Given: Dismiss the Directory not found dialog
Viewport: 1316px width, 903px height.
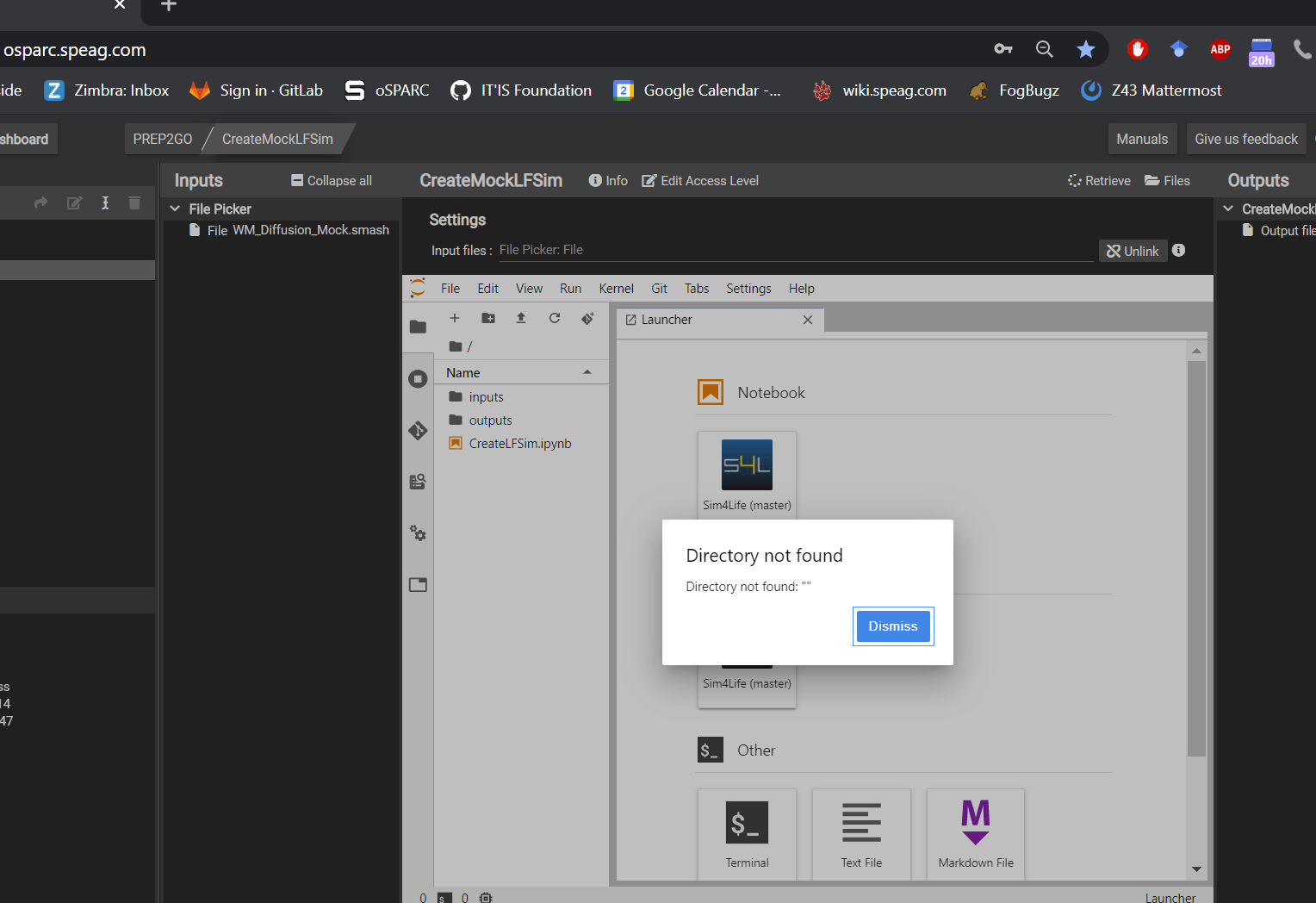Looking at the screenshot, I should [892, 626].
